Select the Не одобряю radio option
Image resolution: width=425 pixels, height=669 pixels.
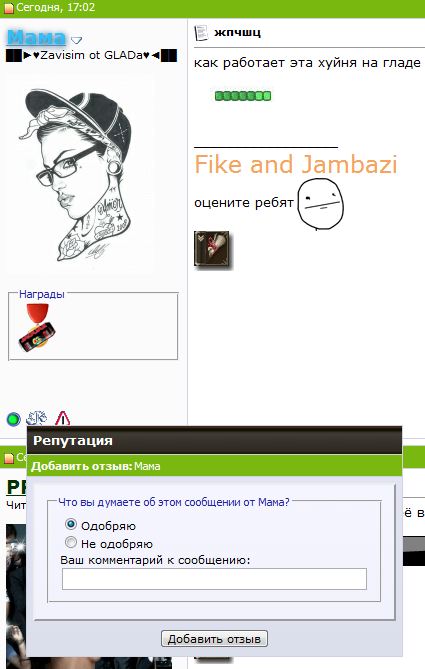click(71, 542)
